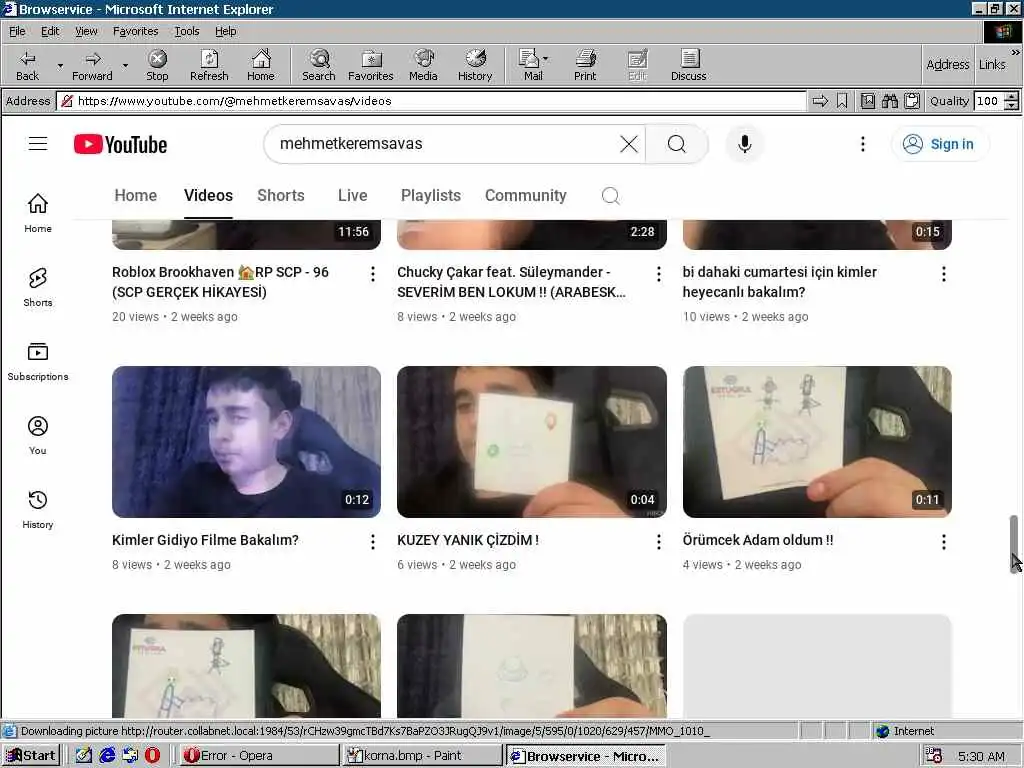Click the magnifier search button
This screenshot has height=768, width=1024.
677,144
